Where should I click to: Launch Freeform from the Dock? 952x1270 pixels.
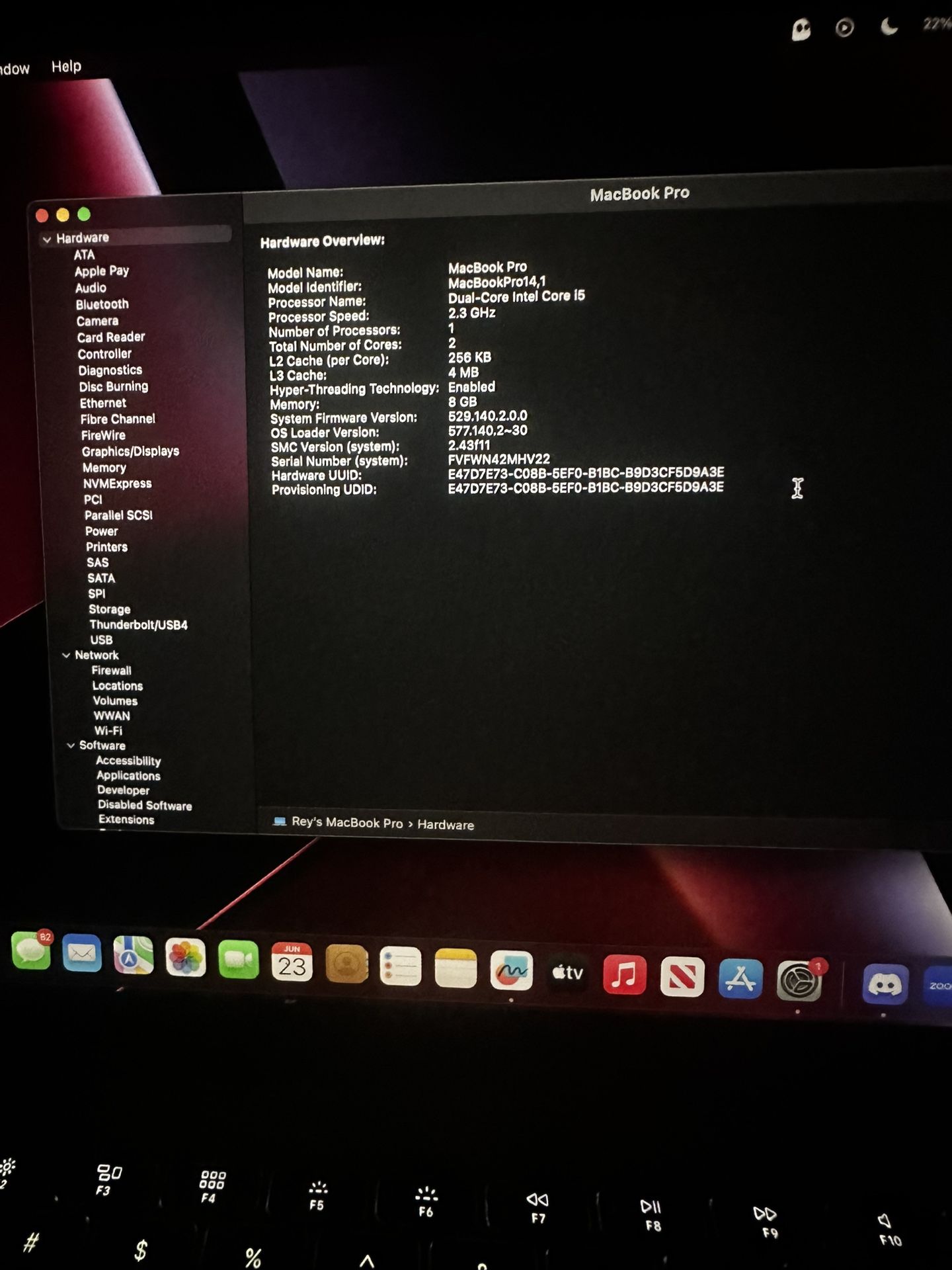[512, 970]
